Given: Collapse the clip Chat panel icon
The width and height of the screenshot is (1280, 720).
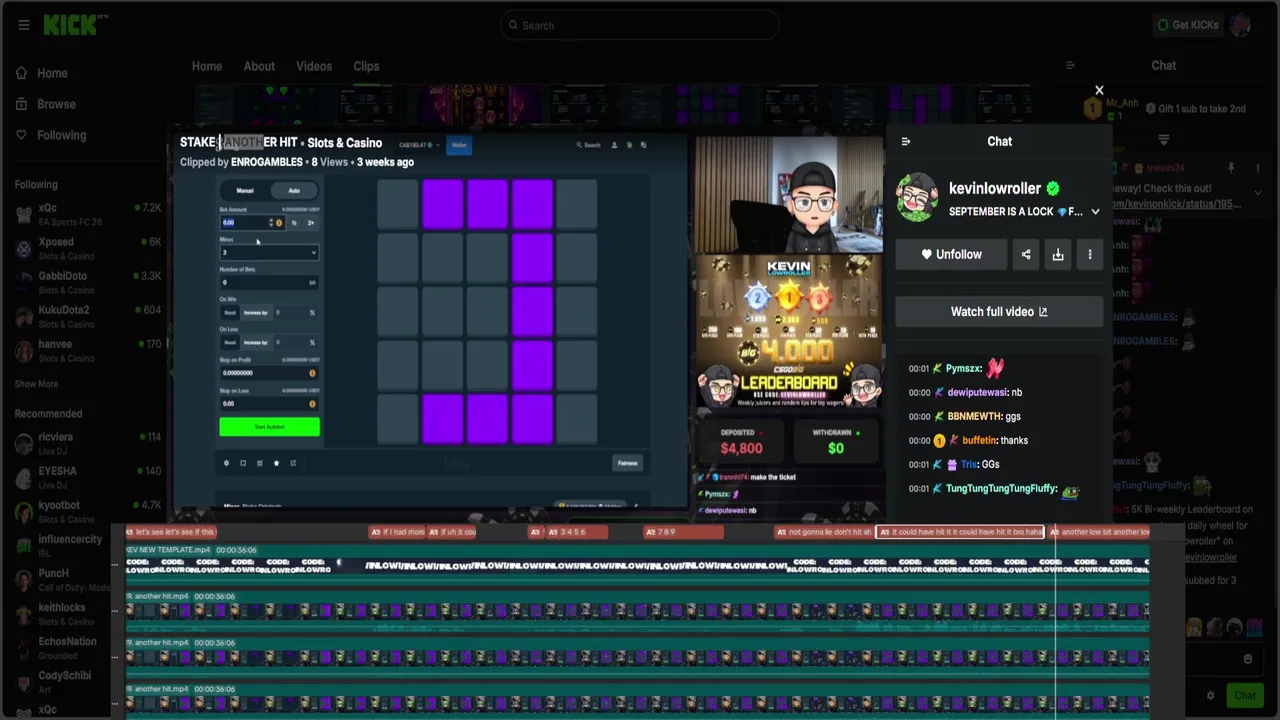Looking at the screenshot, I should [x=906, y=142].
